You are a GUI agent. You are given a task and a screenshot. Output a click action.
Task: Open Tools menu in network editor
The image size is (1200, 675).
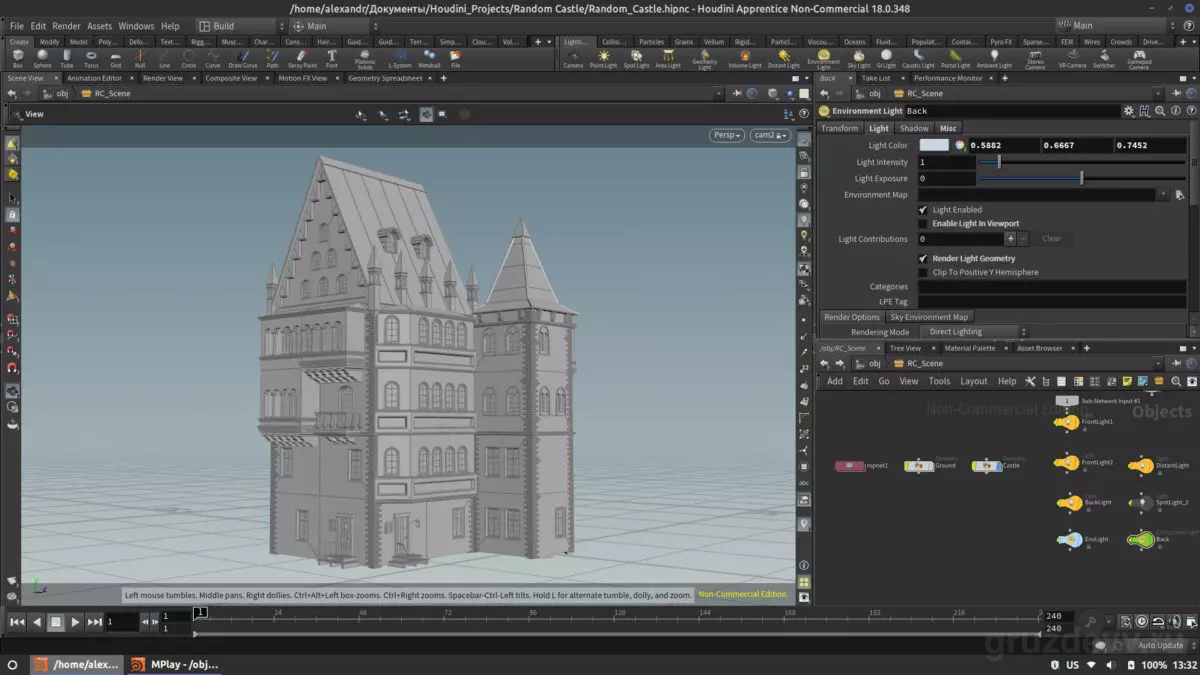(x=939, y=381)
